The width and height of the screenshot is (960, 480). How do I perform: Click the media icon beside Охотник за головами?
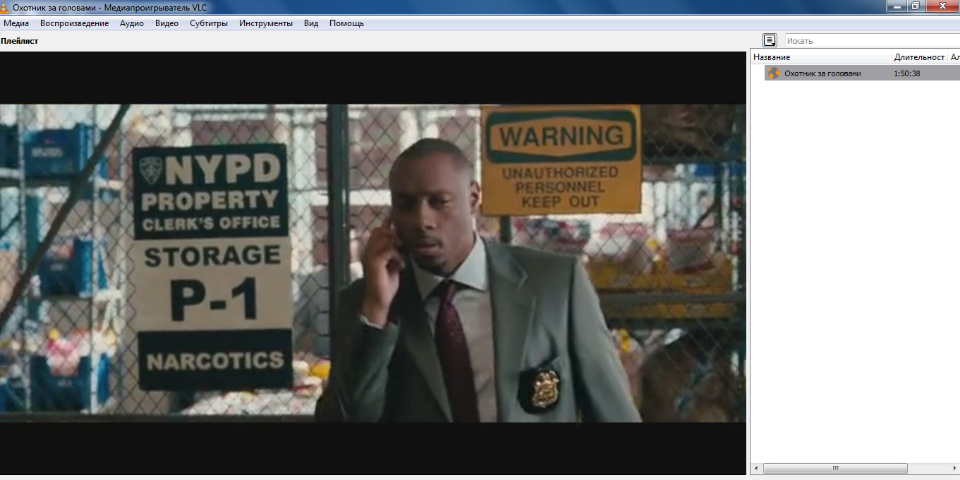pos(773,73)
